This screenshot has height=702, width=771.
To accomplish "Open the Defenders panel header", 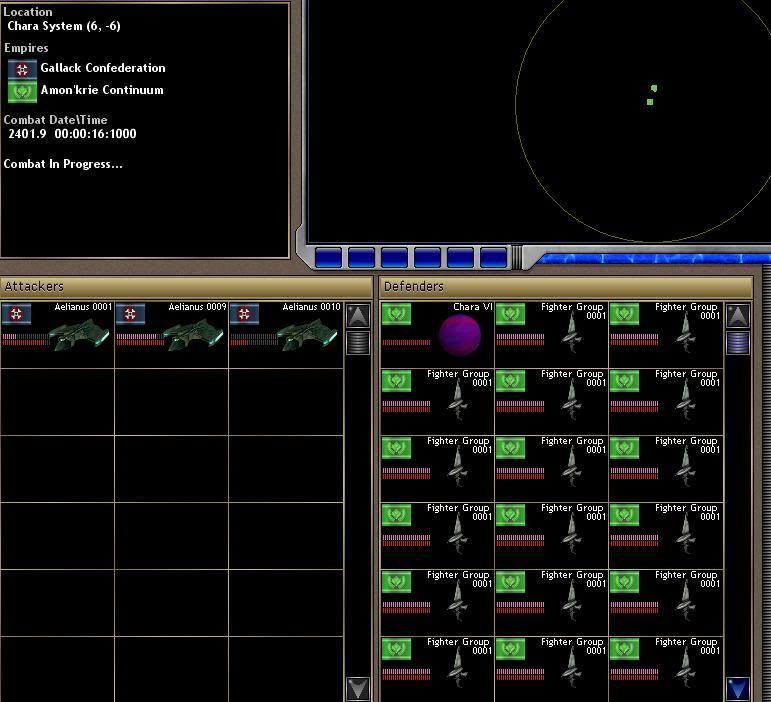I will tap(566, 286).
